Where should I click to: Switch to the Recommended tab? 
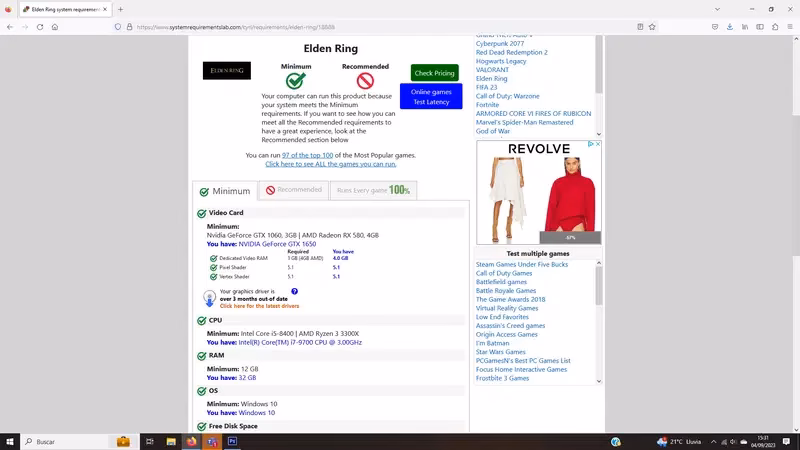[294, 190]
